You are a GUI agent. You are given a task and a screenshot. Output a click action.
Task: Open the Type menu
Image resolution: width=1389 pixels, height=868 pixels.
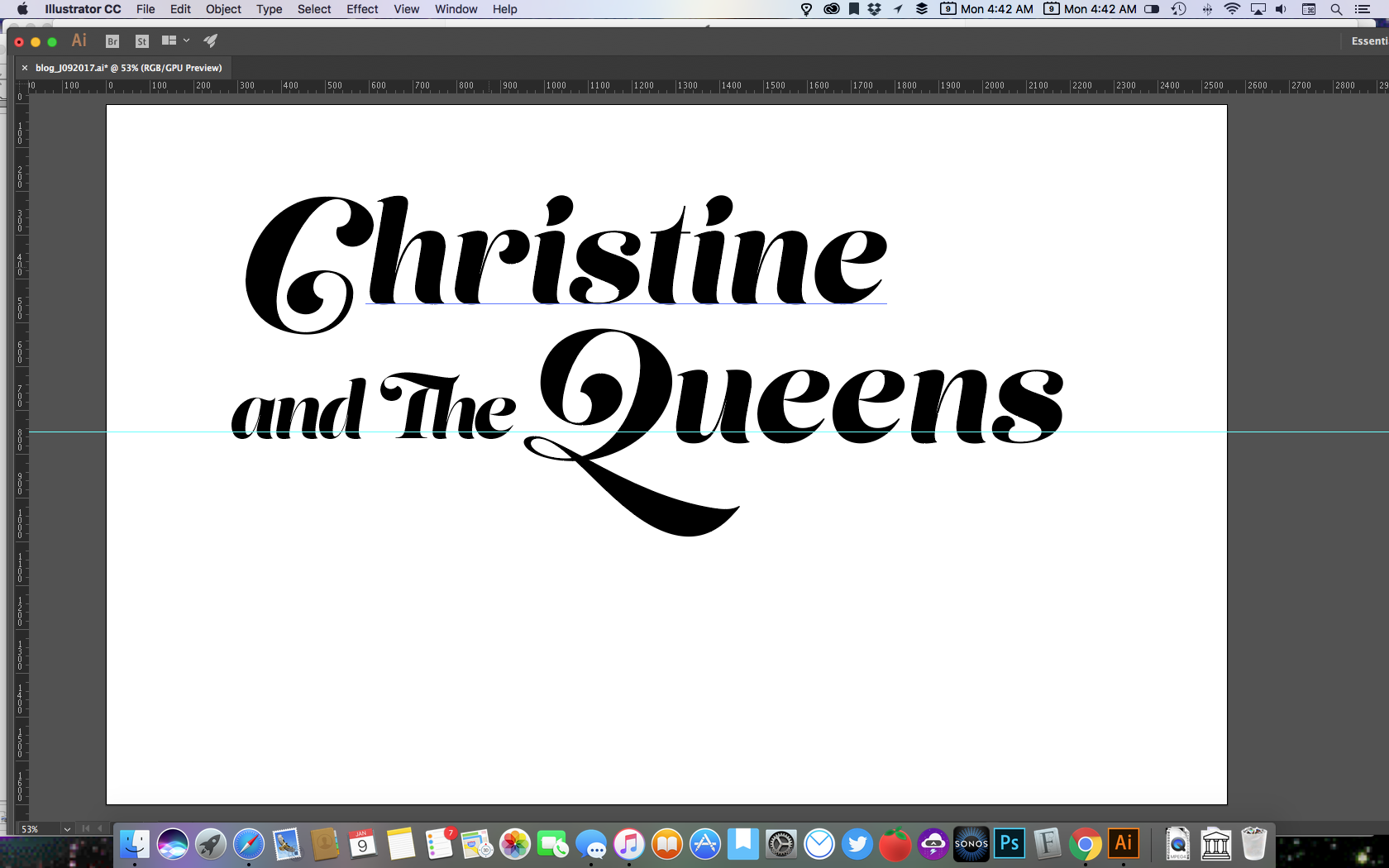269,9
